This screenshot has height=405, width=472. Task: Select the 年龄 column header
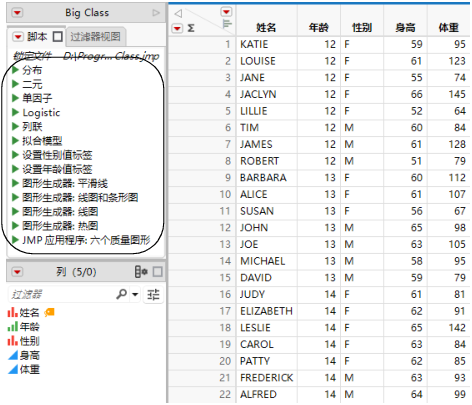click(x=319, y=28)
